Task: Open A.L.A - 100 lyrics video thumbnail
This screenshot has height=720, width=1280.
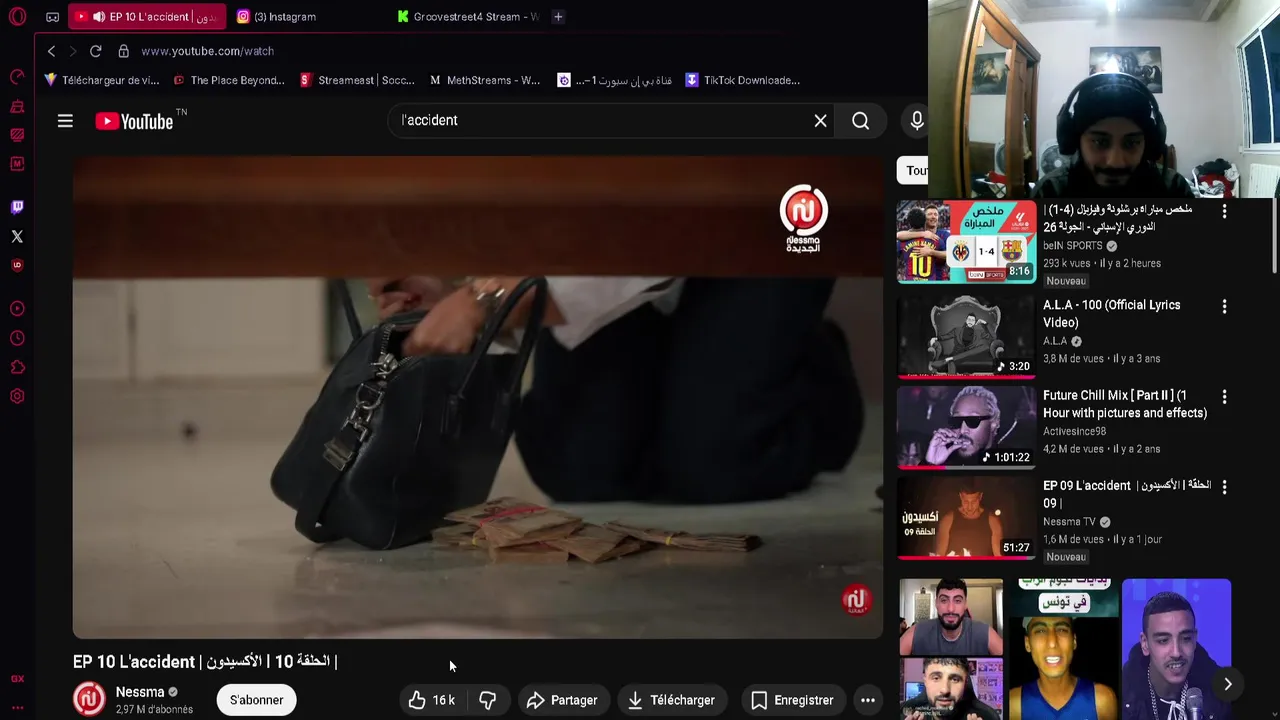Action: [966, 337]
